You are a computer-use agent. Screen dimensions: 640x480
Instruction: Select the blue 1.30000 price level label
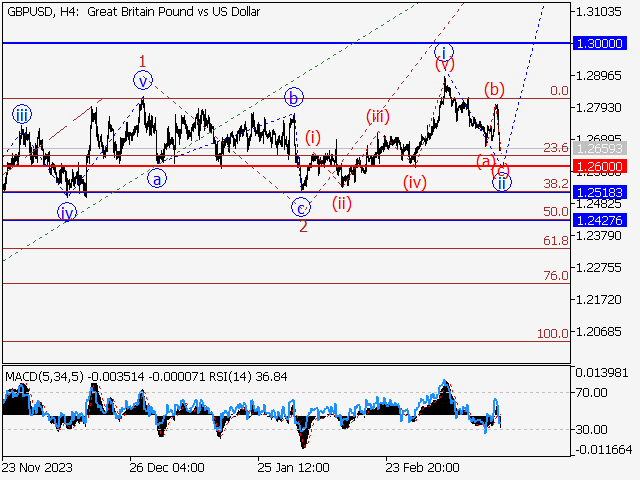coord(600,43)
